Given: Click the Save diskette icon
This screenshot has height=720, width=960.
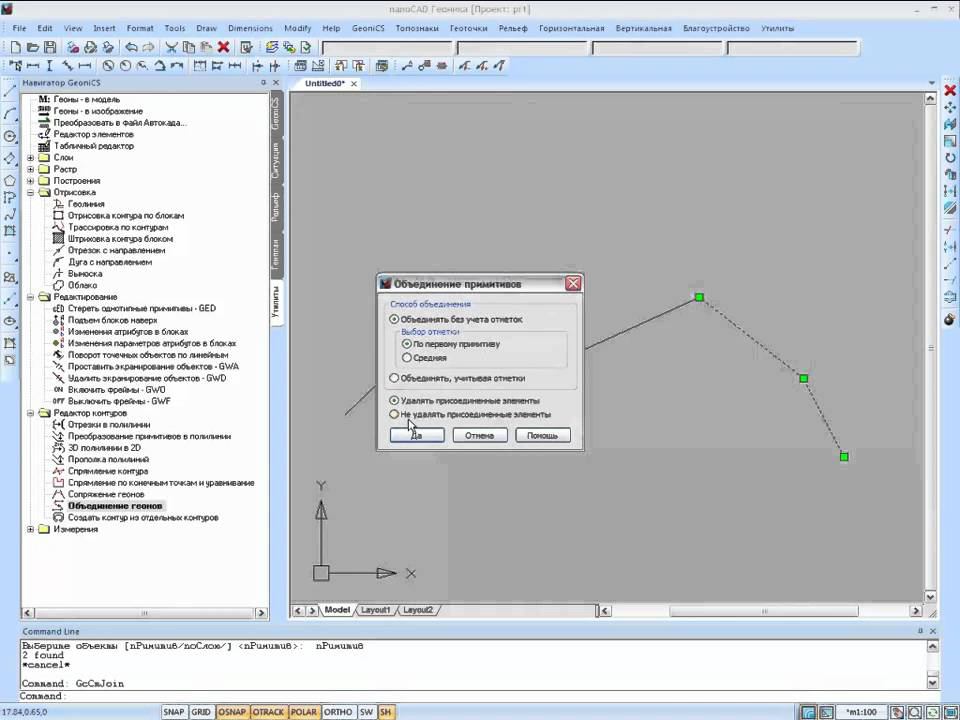Looking at the screenshot, I should coord(49,47).
